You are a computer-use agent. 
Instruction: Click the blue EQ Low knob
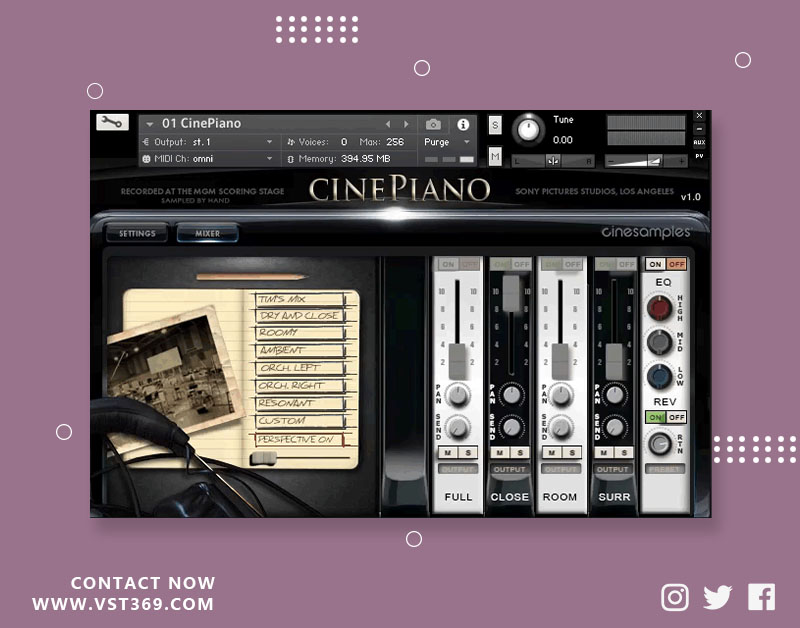659,376
